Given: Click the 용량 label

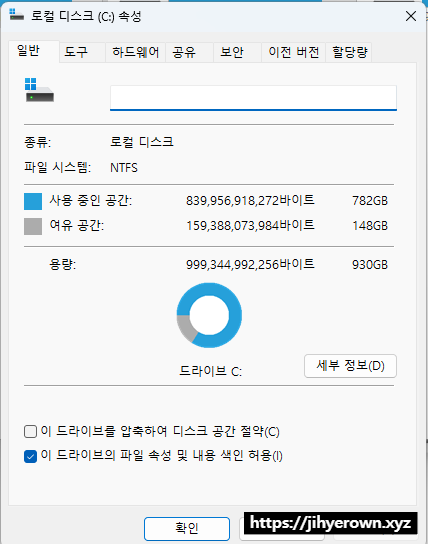Looking at the screenshot, I should (x=63, y=265).
